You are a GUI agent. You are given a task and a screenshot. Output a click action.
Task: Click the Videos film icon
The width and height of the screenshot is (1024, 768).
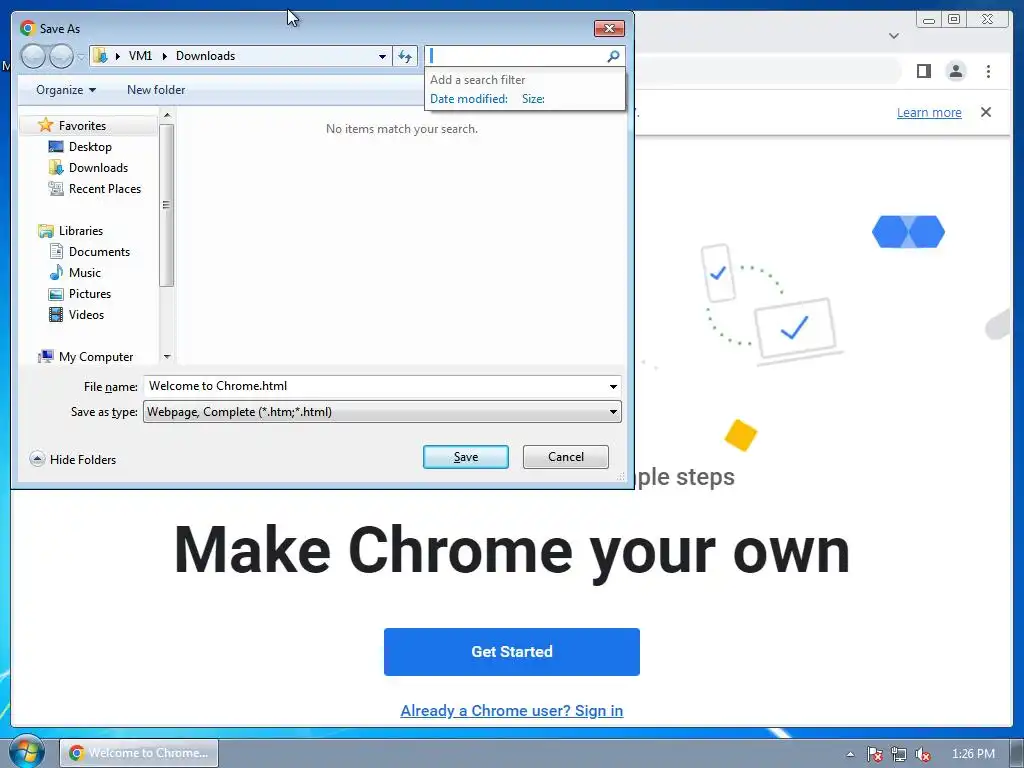(56, 314)
